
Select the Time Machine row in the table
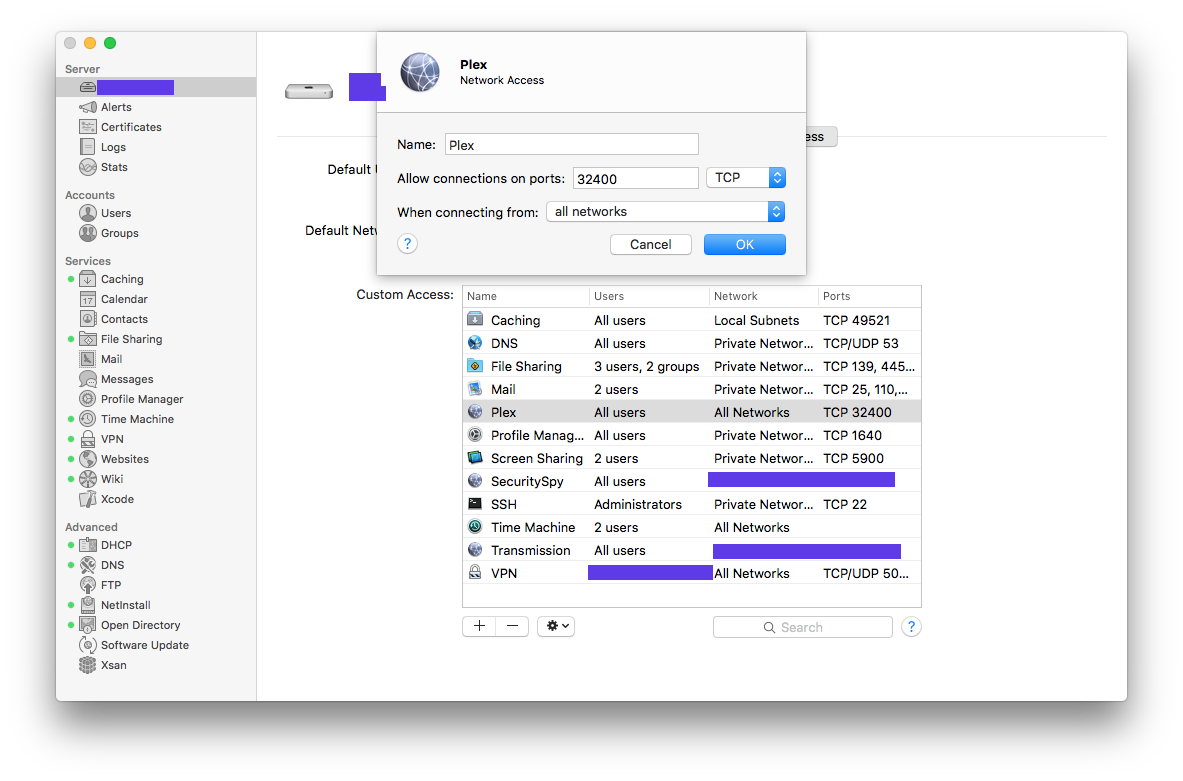(x=692, y=527)
